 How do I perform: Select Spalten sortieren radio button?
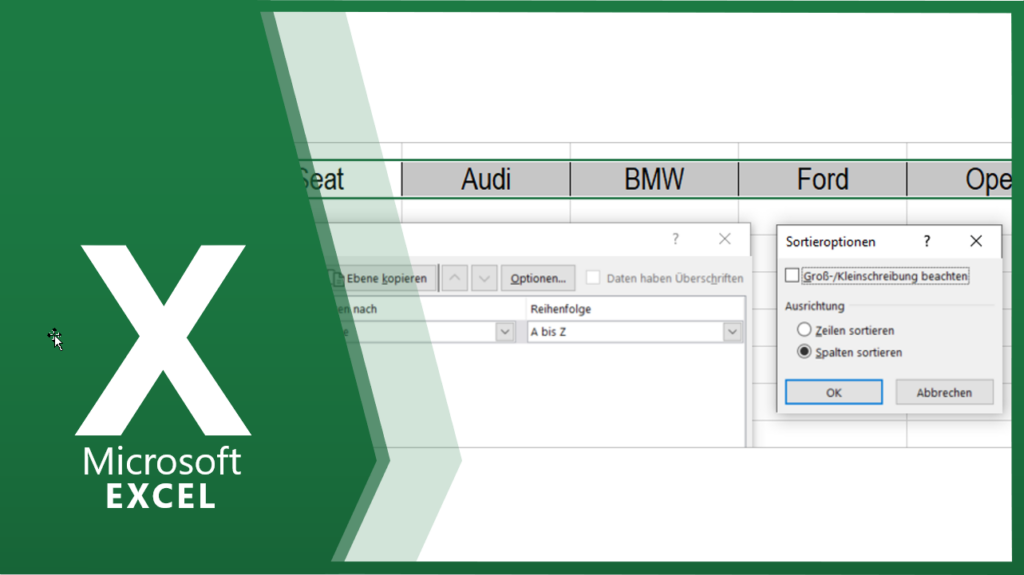point(804,352)
